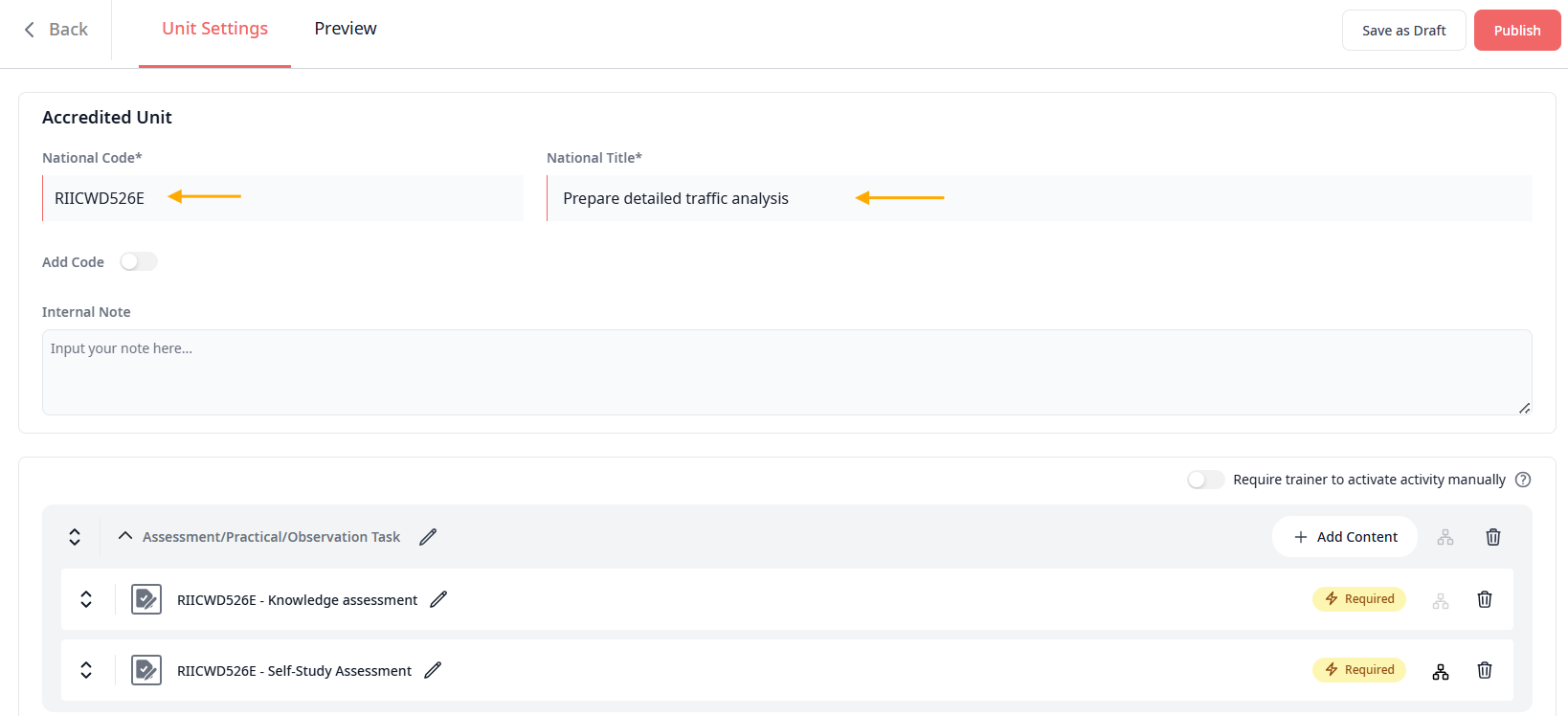Image resolution: width=1568 pixels, height=716 pixels.
Task: Open the assessment icon for Self-Study Assessment
Action: [146, 670]
